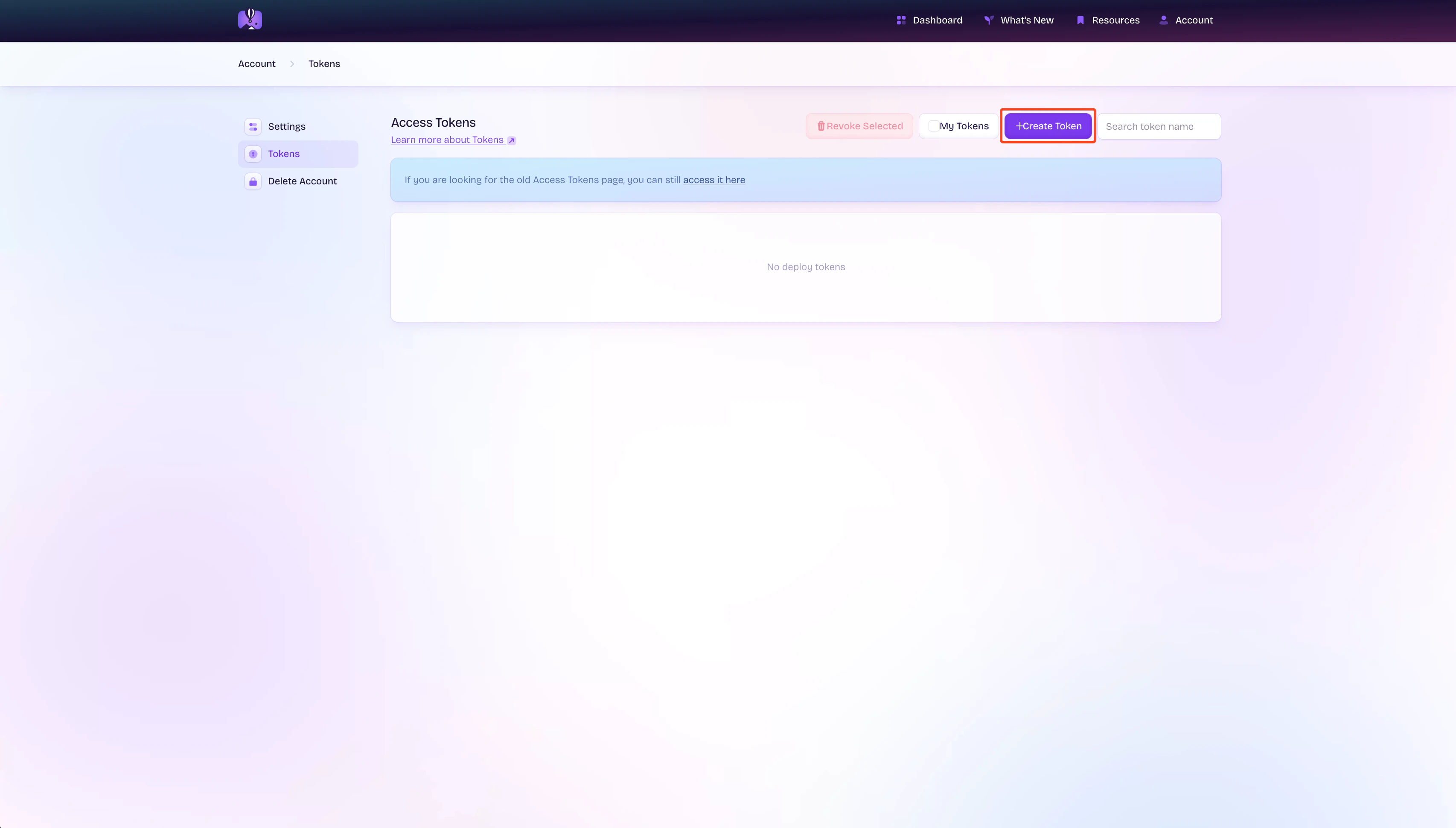Follow the 'access it here' link
1456x828 pixels.
click(714, 180)
